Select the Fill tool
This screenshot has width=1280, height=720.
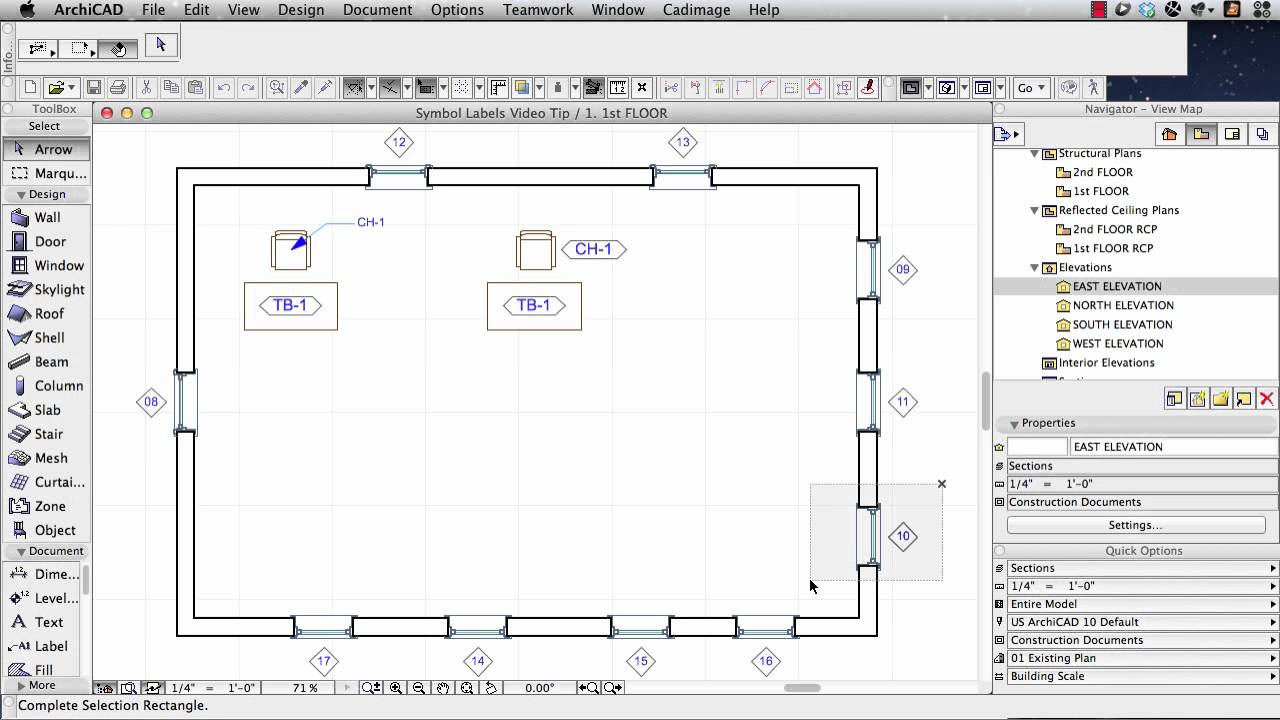point(44,670)
